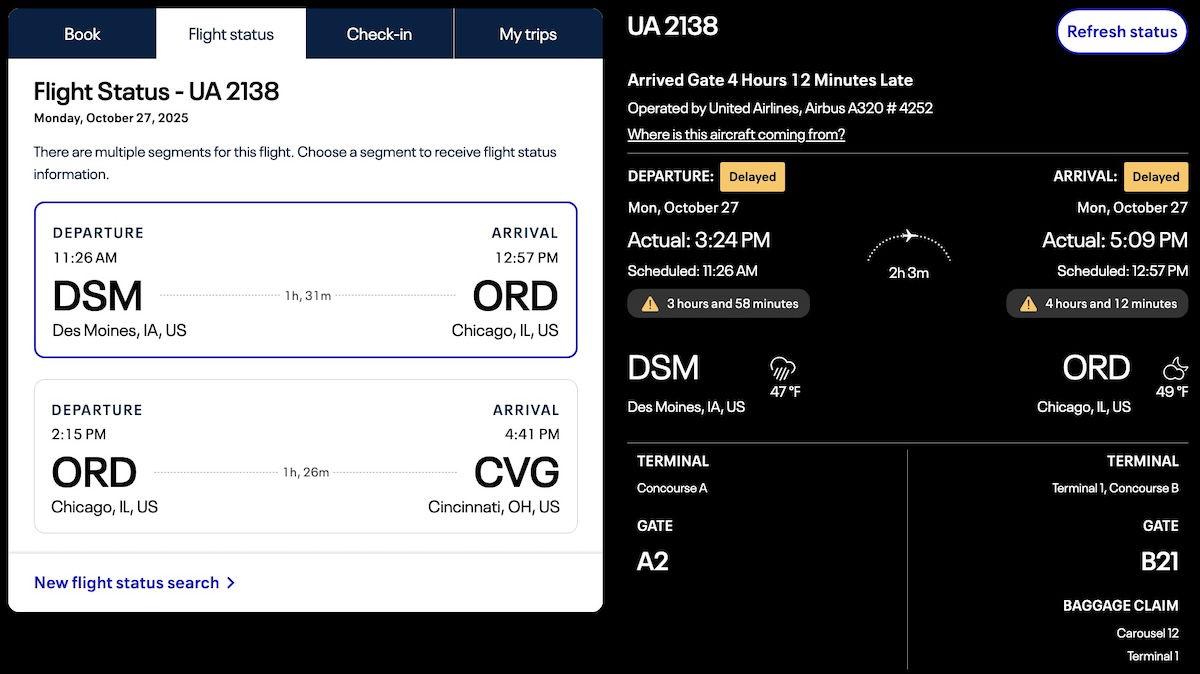1200x674 pixels.
Task: Click the airplane flight path icon
Action: pyautogui.click(x=908, y=239)
